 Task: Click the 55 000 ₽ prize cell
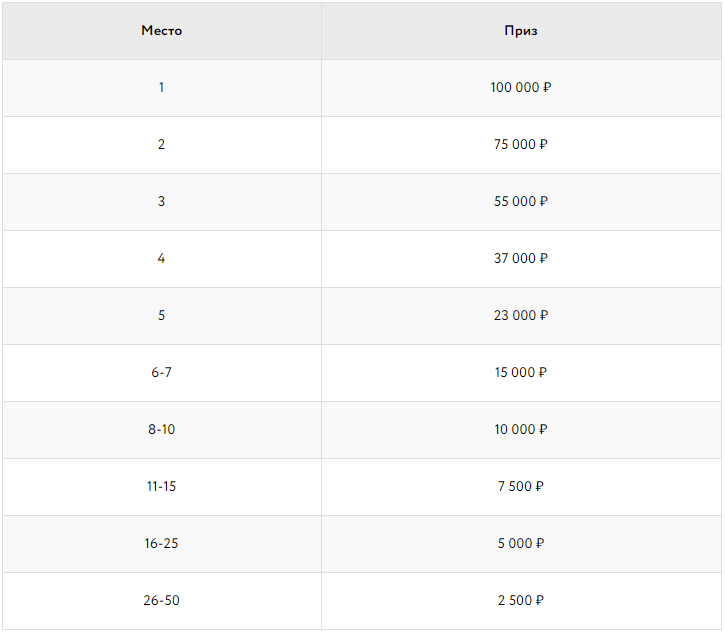[x=521, y=202]
